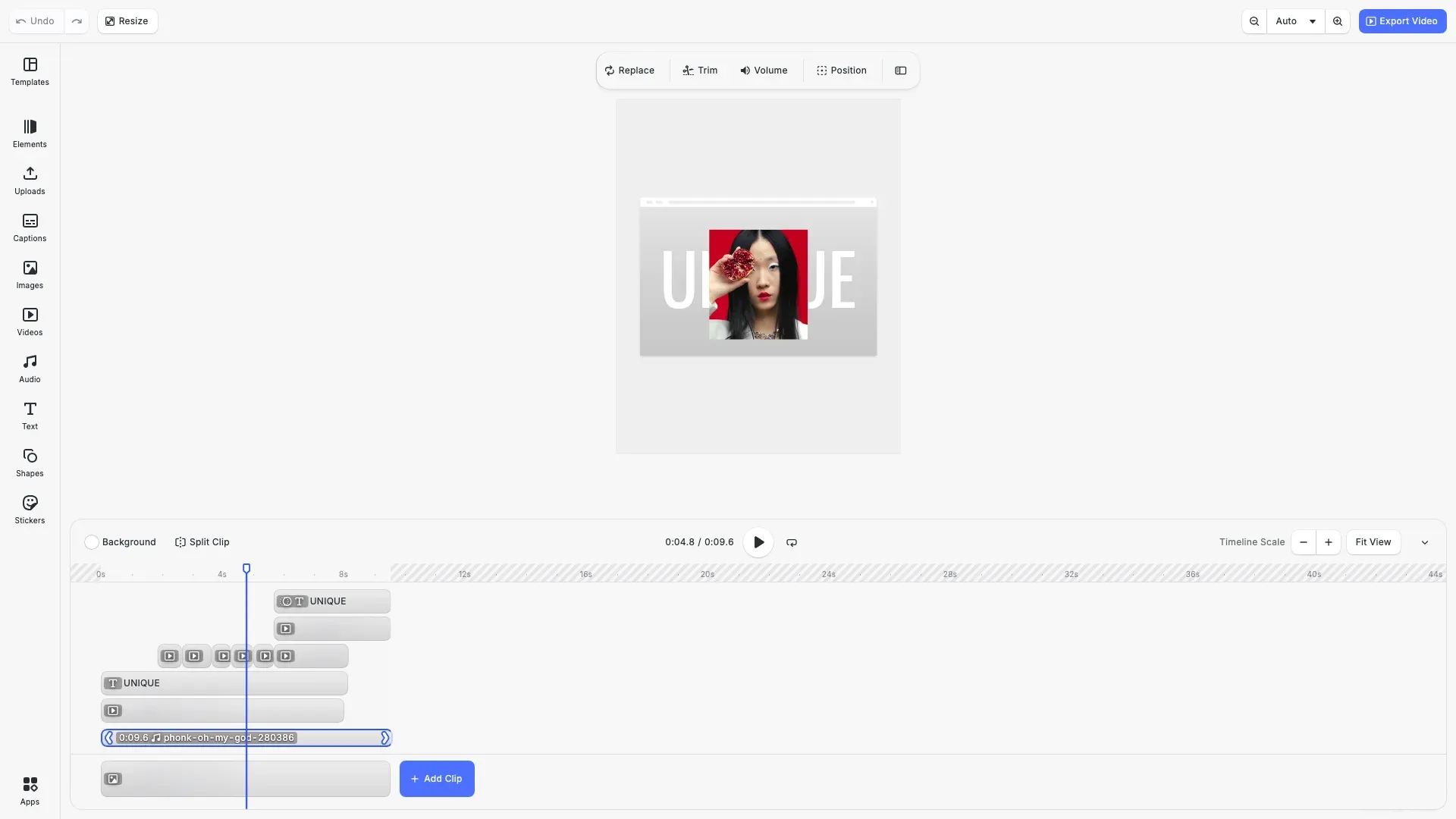Click Replace in the clip toolbar

630,70
